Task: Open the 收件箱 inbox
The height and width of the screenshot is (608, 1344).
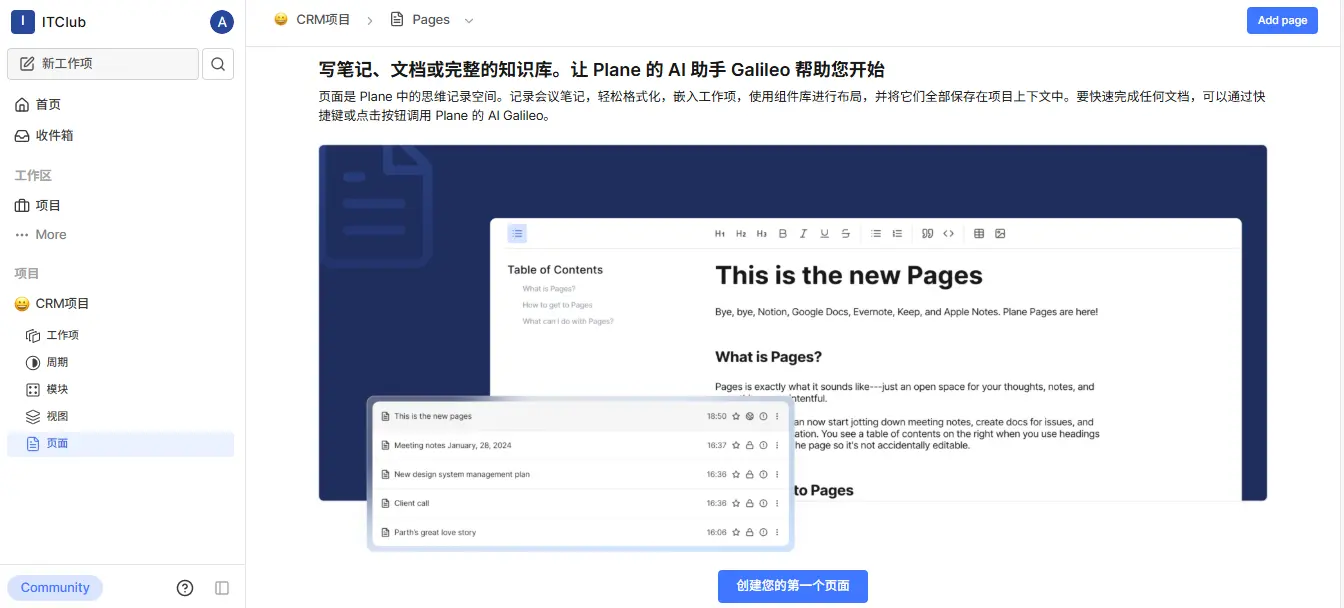Action: (54, 136)
